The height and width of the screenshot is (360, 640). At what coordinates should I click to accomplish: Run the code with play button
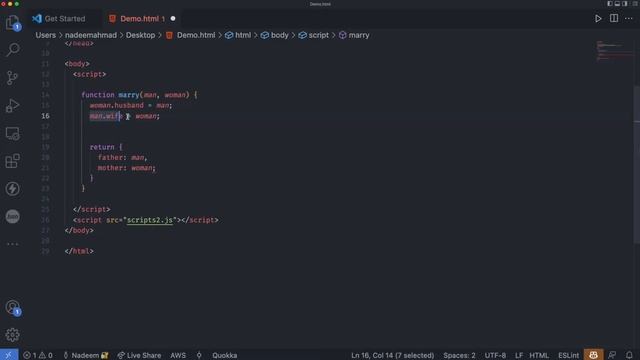(598, 18)
